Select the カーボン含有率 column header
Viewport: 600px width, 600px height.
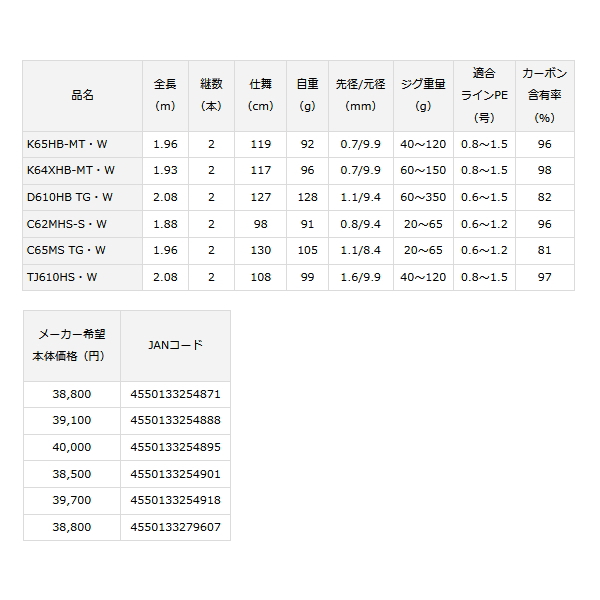(x=543, y=95)
